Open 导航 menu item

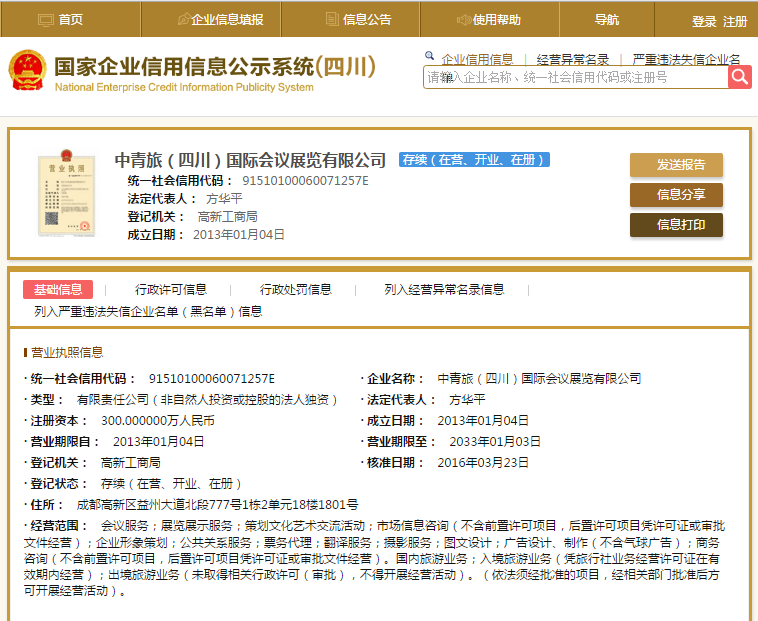tap(607, 19)
